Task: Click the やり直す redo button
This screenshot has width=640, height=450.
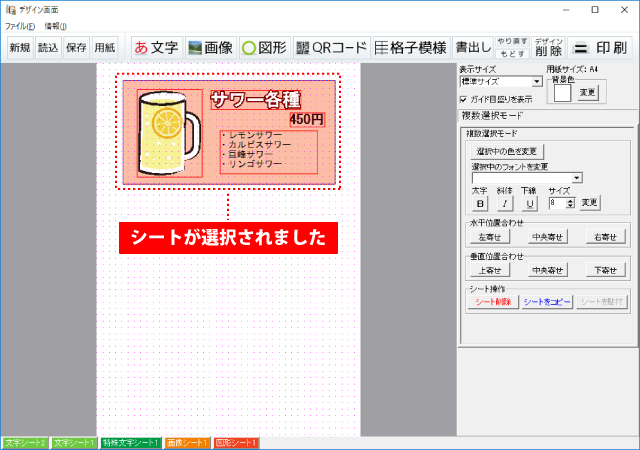Action: (x=512, y=42)
